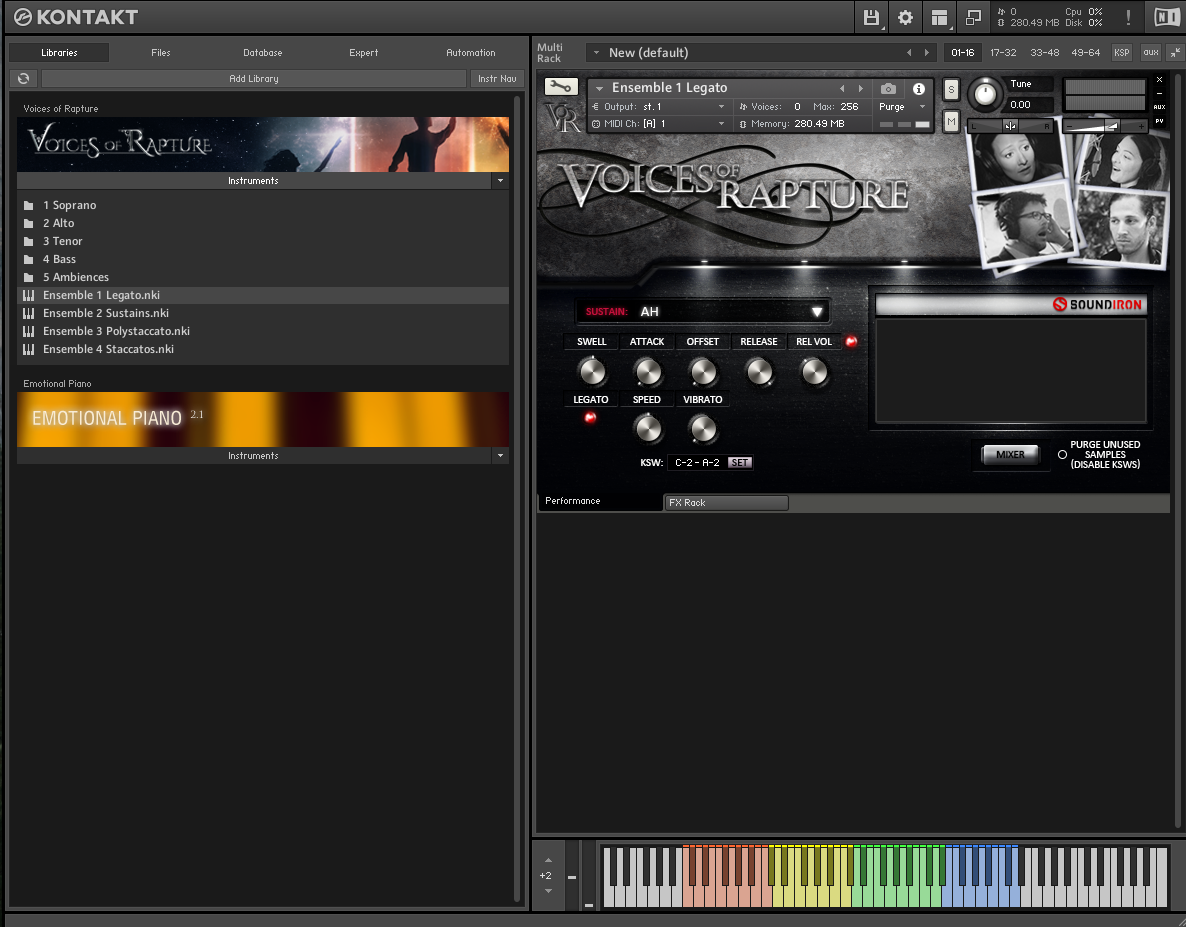1186x927 pixels.
Task: Switch to the Files tab
Action: (x=160, y=53)
